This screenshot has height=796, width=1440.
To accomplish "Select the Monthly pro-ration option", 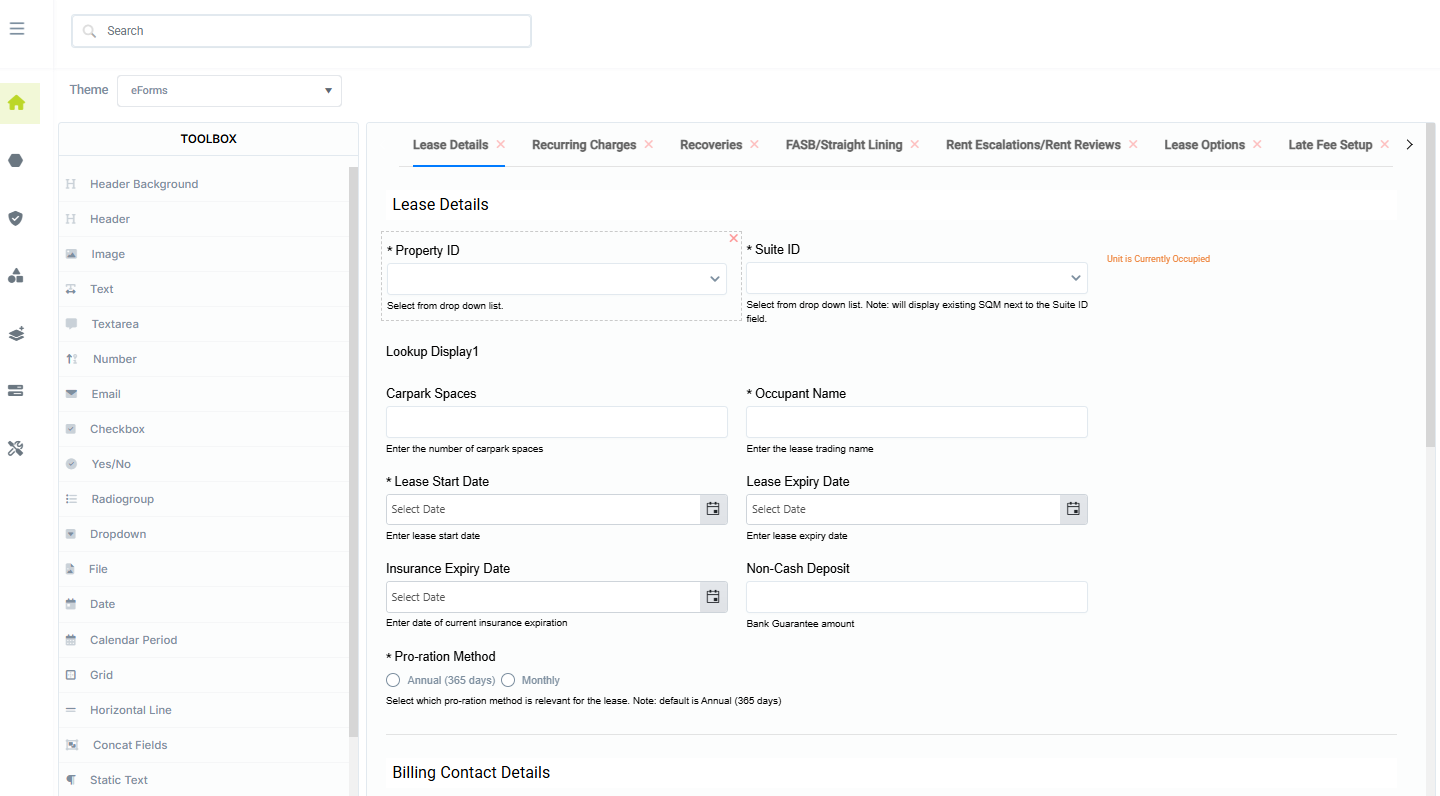I will (x=509, y=679).
